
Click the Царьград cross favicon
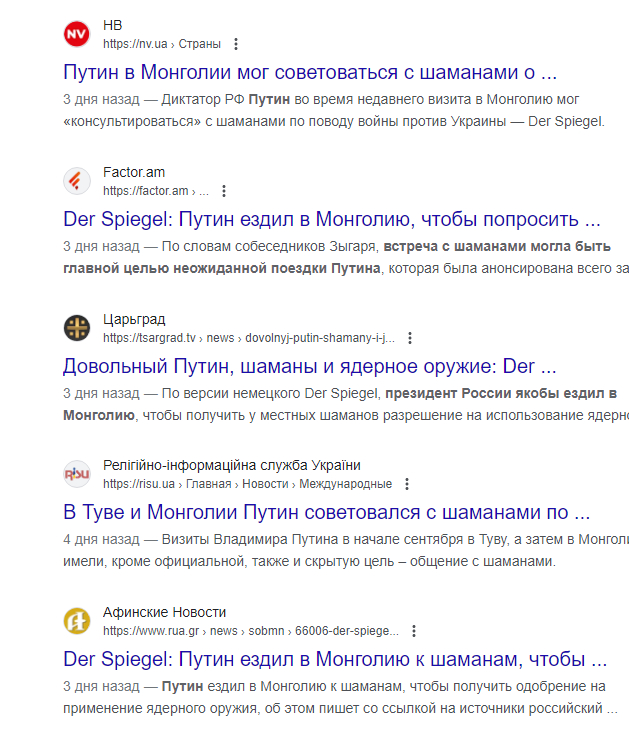(x=77, y=328)
